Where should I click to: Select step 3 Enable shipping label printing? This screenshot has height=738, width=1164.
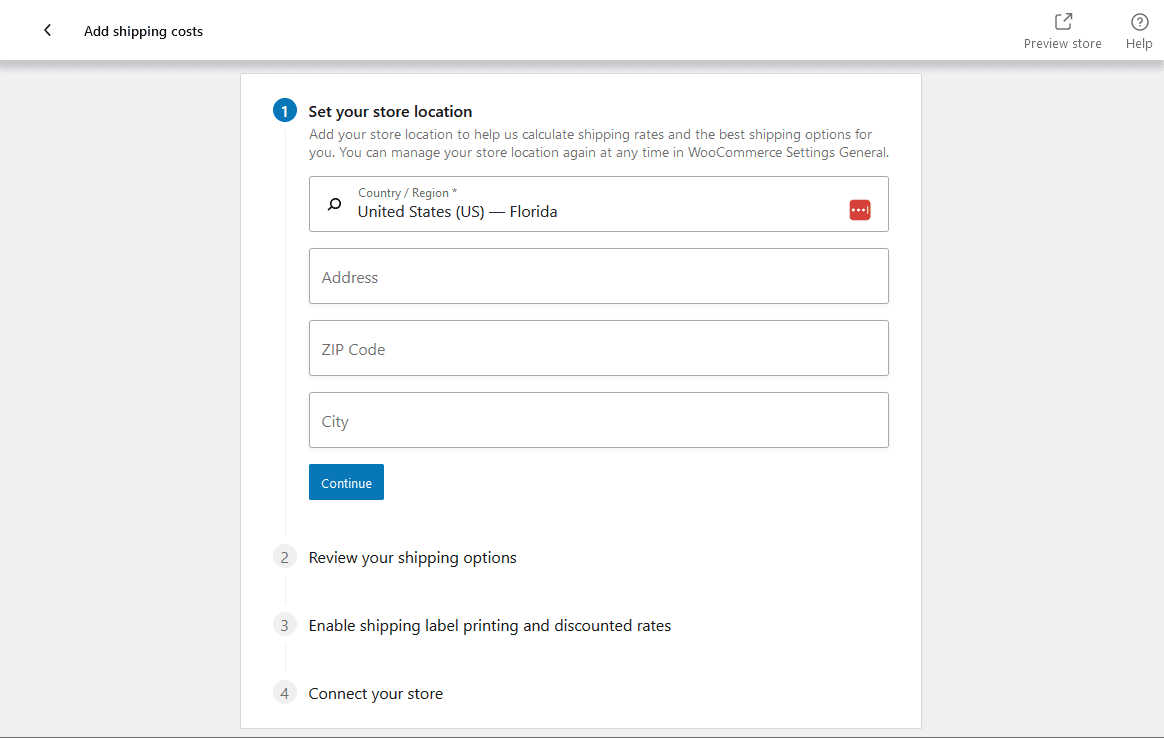489,626
